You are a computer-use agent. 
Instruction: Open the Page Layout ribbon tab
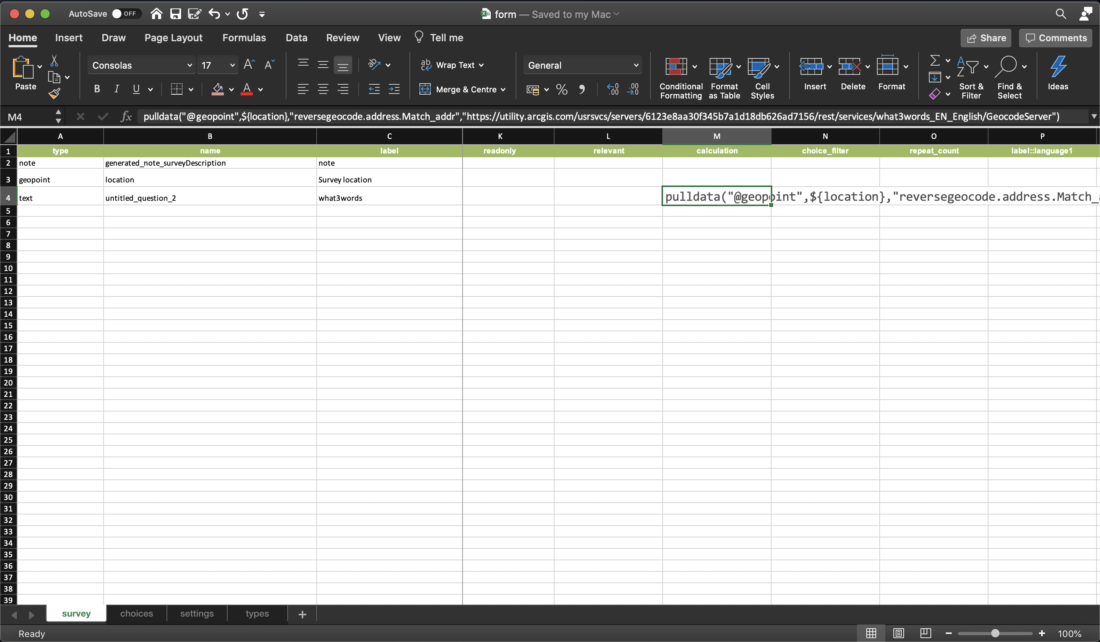pos(173,38)
